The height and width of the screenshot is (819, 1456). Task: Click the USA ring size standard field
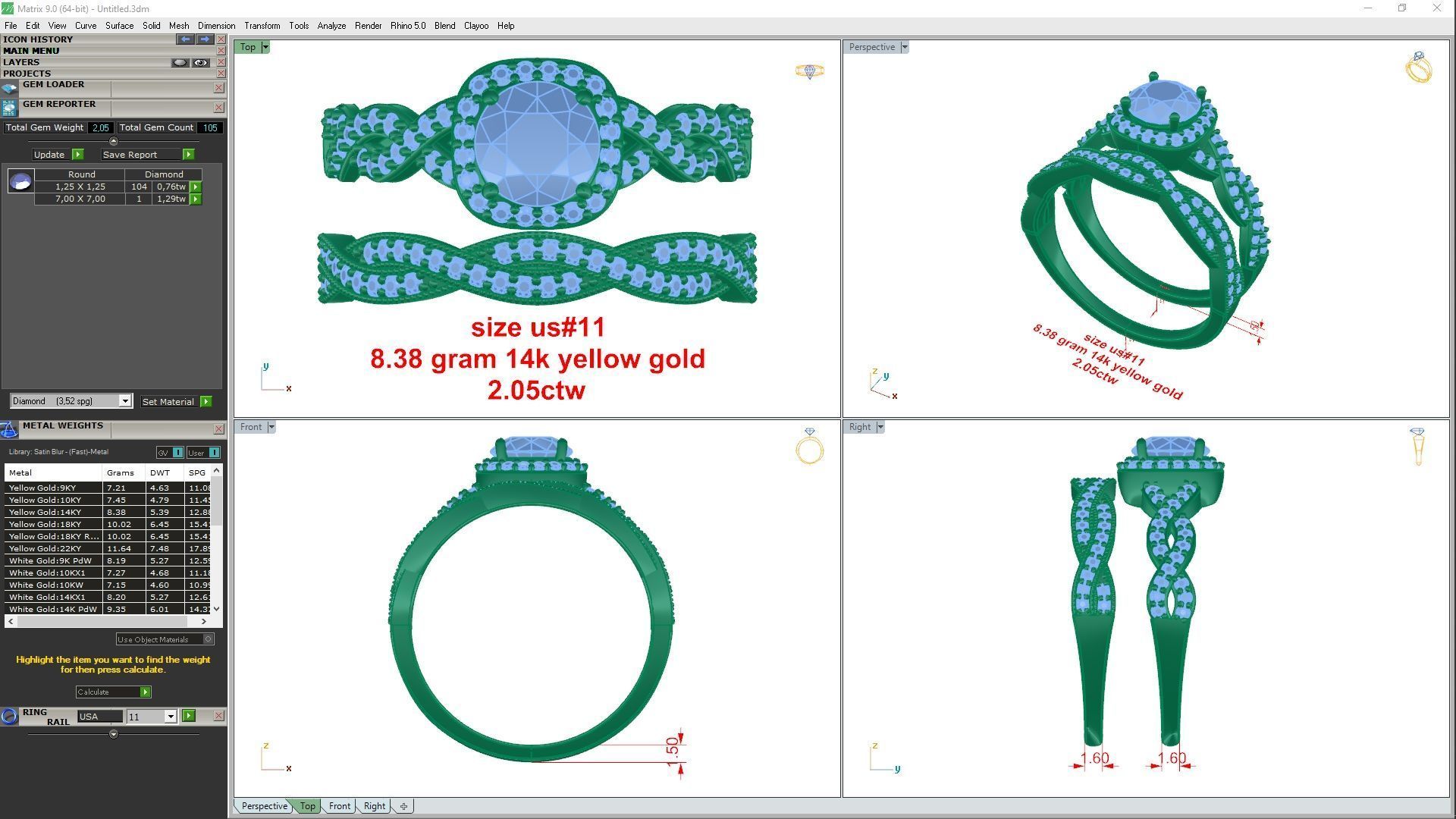(99, 717)
